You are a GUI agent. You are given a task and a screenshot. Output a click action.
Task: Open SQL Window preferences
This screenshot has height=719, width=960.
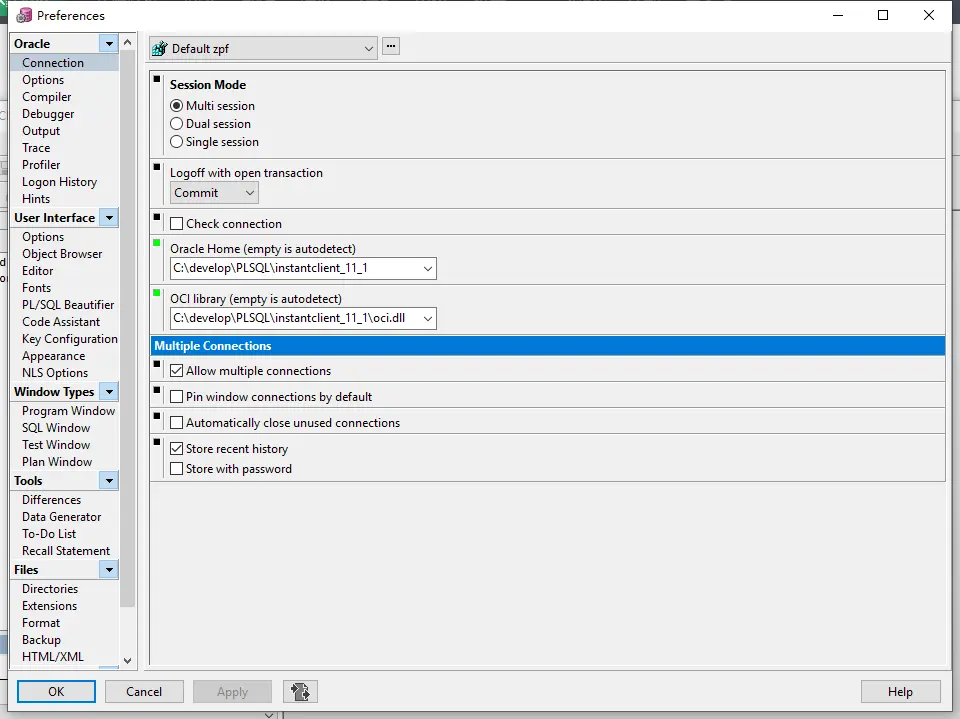(56, 427)
